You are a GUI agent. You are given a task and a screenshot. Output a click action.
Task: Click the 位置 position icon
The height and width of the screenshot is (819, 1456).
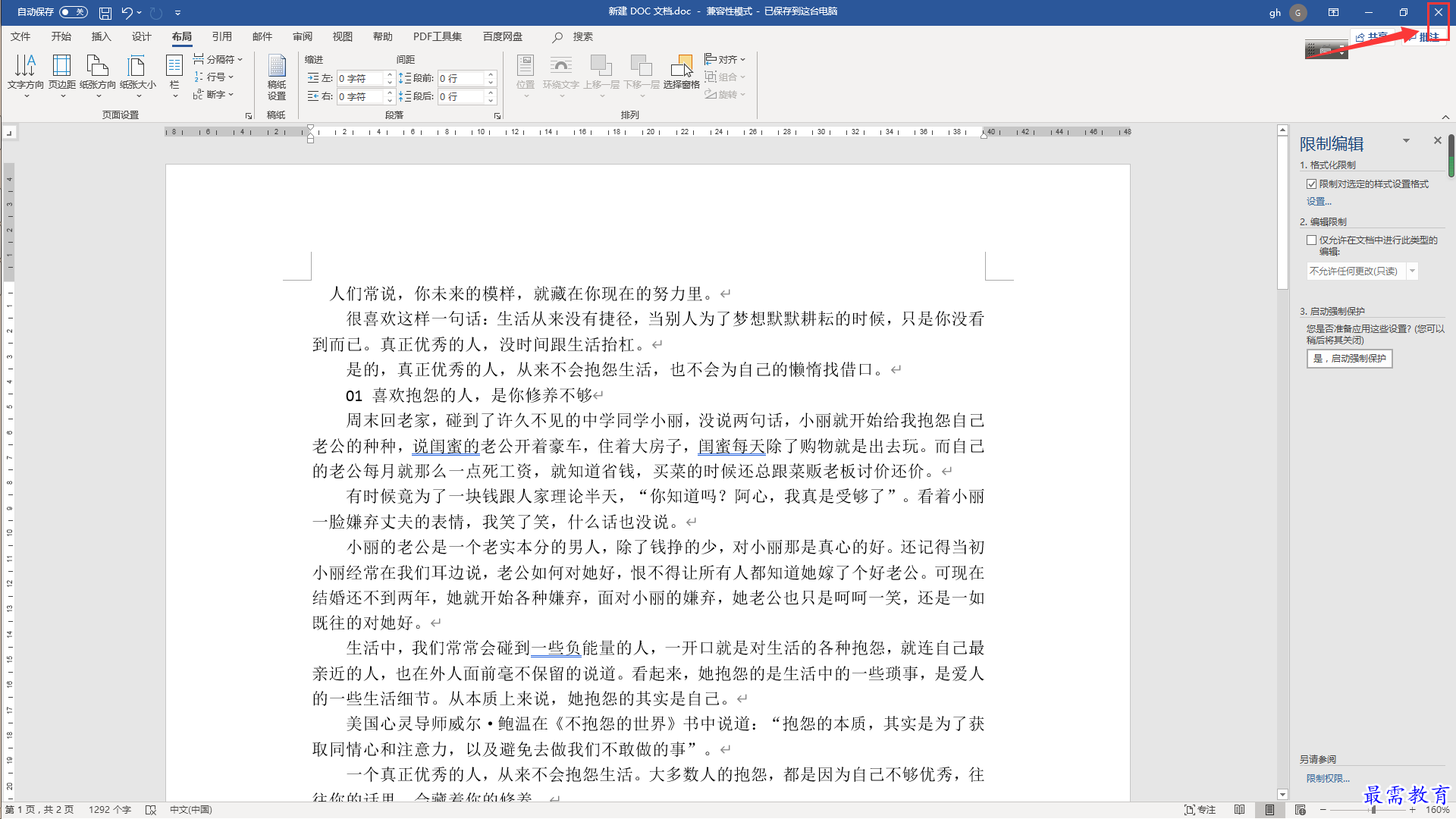(526, 65)
